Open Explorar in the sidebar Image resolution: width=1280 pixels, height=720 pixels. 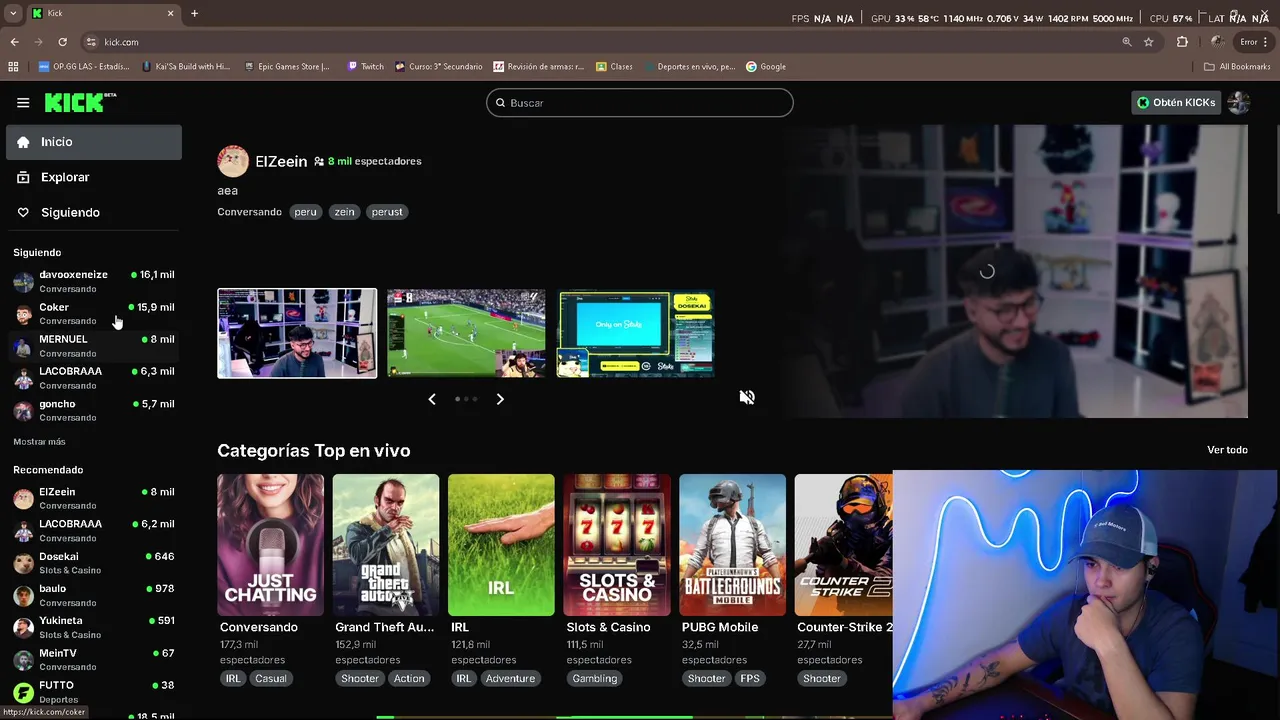[94, 177]
